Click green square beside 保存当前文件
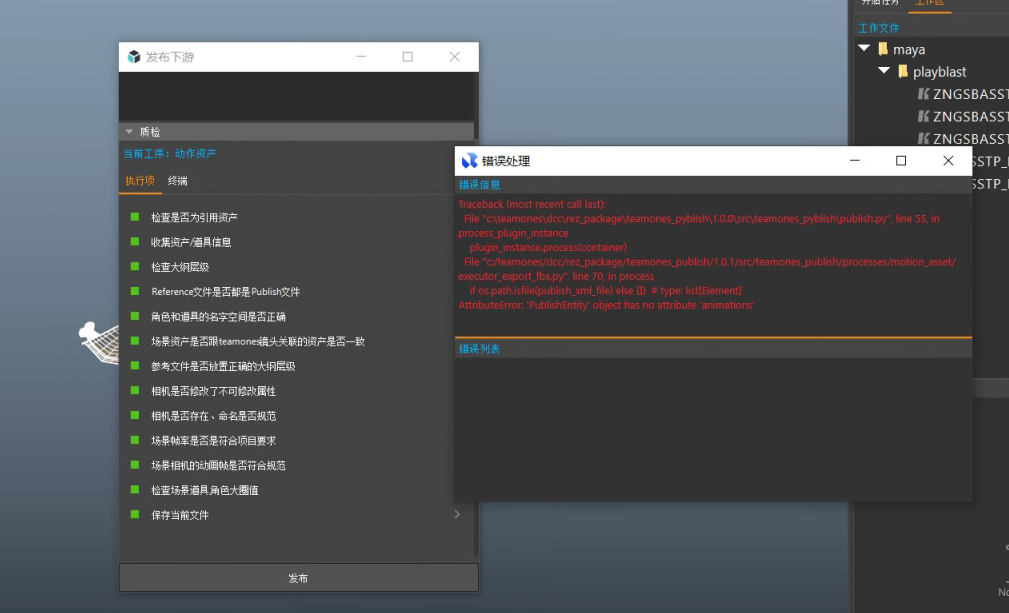Screen dimensions: 1009x613 coord(134,514)
